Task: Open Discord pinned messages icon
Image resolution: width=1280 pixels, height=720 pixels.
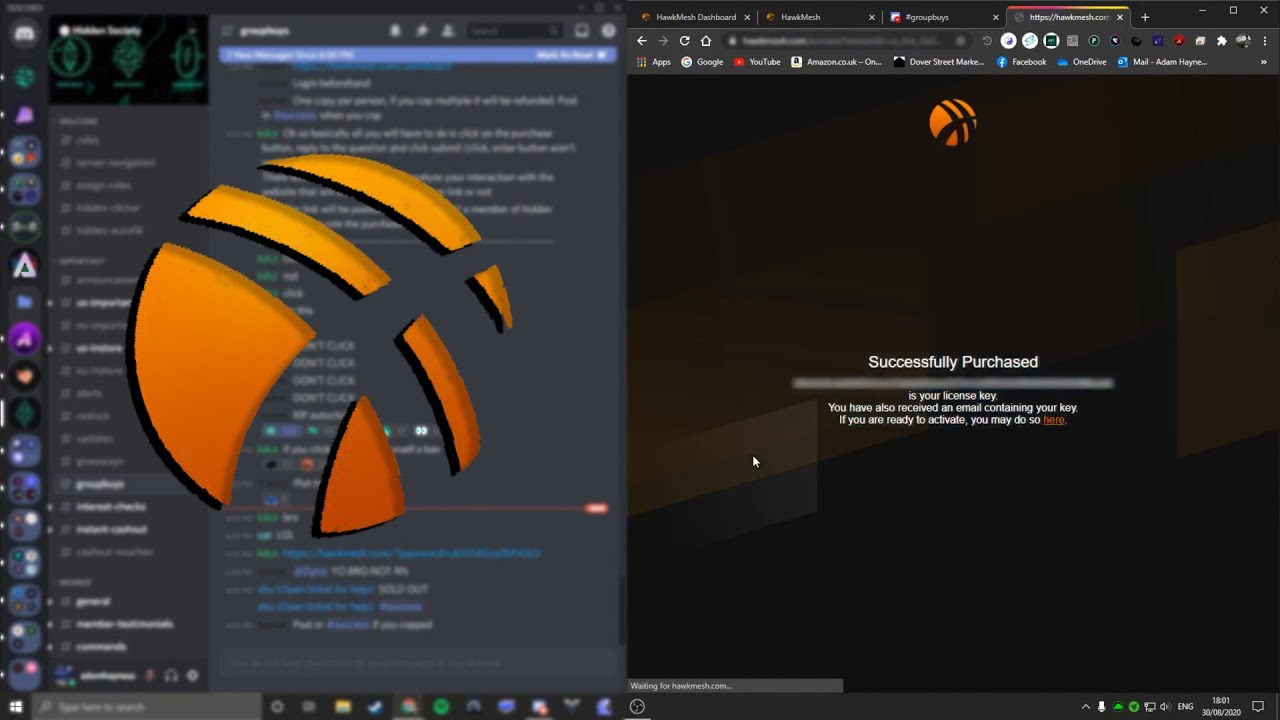Action: tap(421, 31)
